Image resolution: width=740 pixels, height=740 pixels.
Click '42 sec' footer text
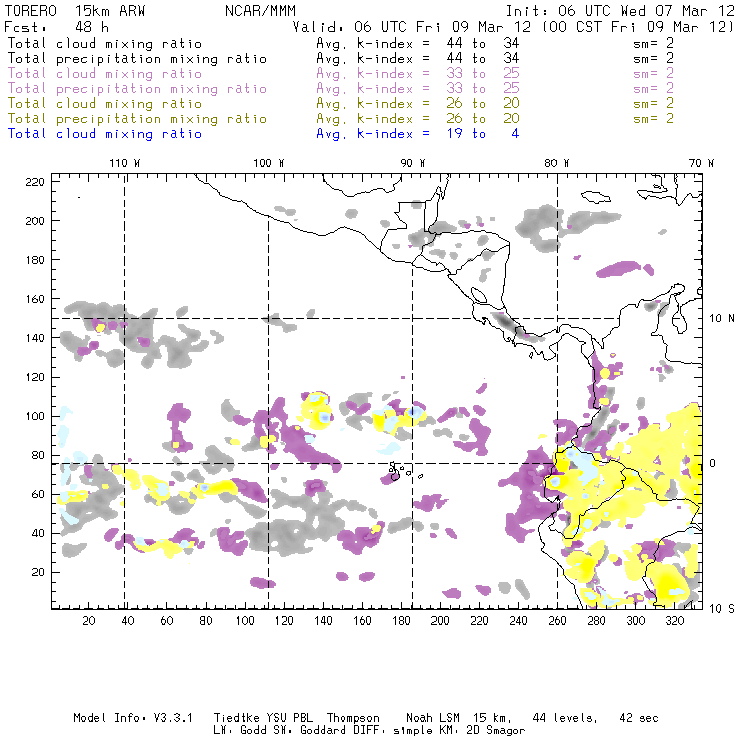click(639, 718)
